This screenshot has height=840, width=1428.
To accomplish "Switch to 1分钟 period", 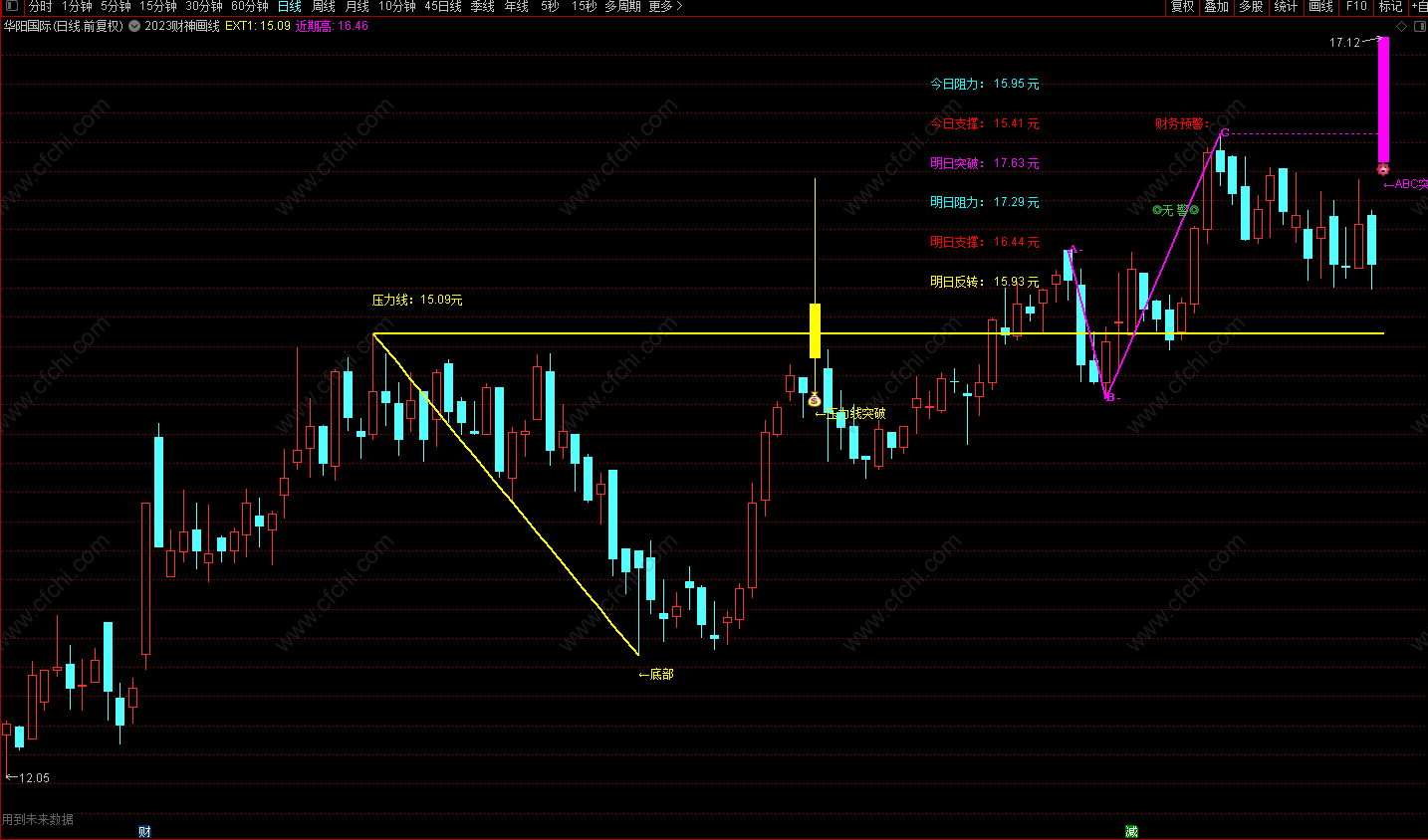I will click(77, 6).
